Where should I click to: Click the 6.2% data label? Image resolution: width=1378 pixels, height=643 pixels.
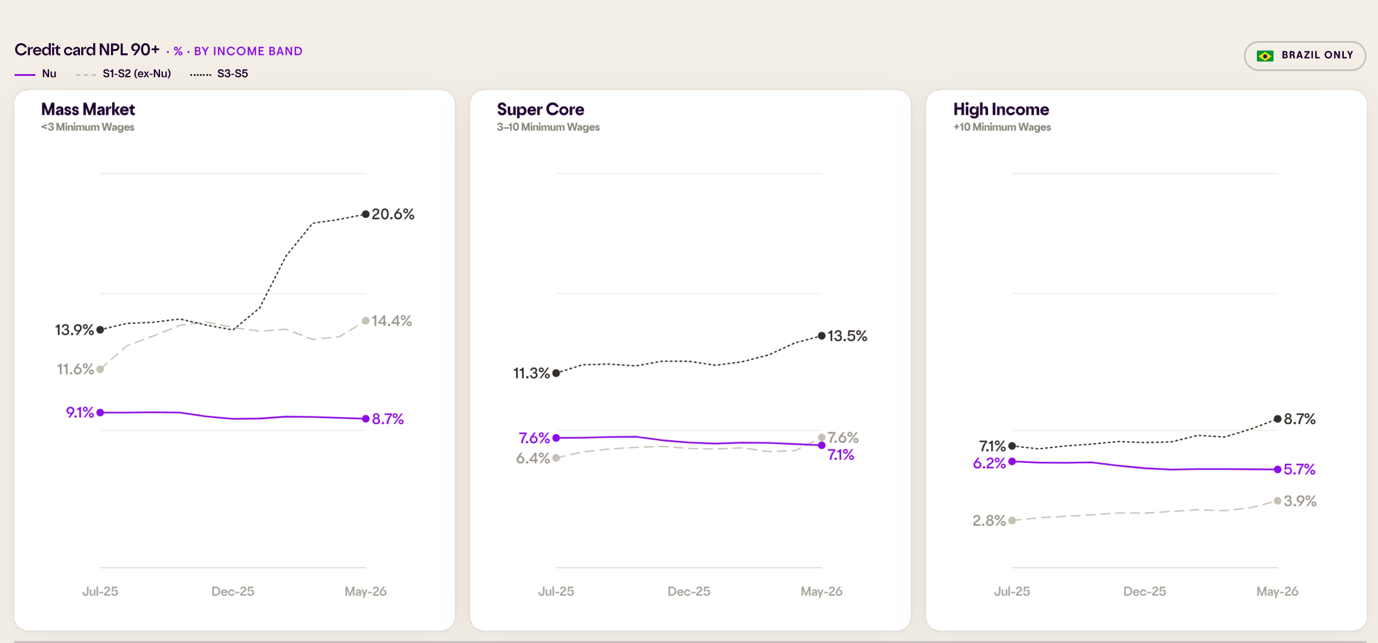[990, 463]
